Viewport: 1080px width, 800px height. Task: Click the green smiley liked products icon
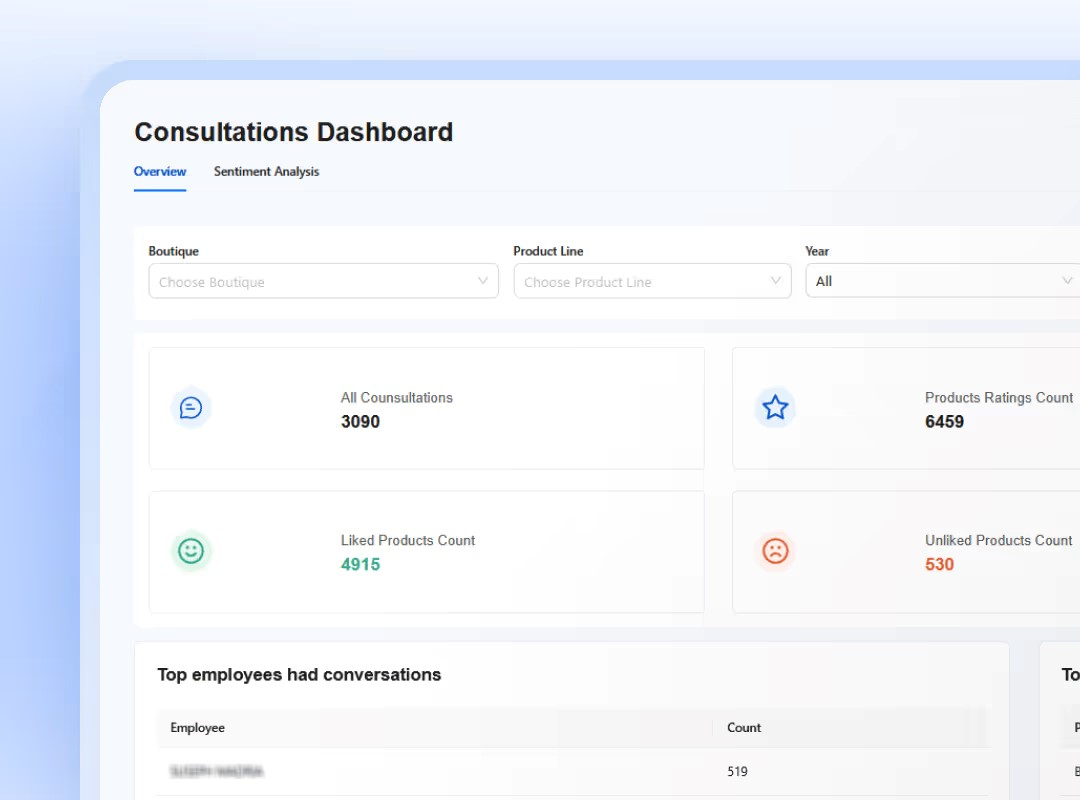click(x=191, y=551)
